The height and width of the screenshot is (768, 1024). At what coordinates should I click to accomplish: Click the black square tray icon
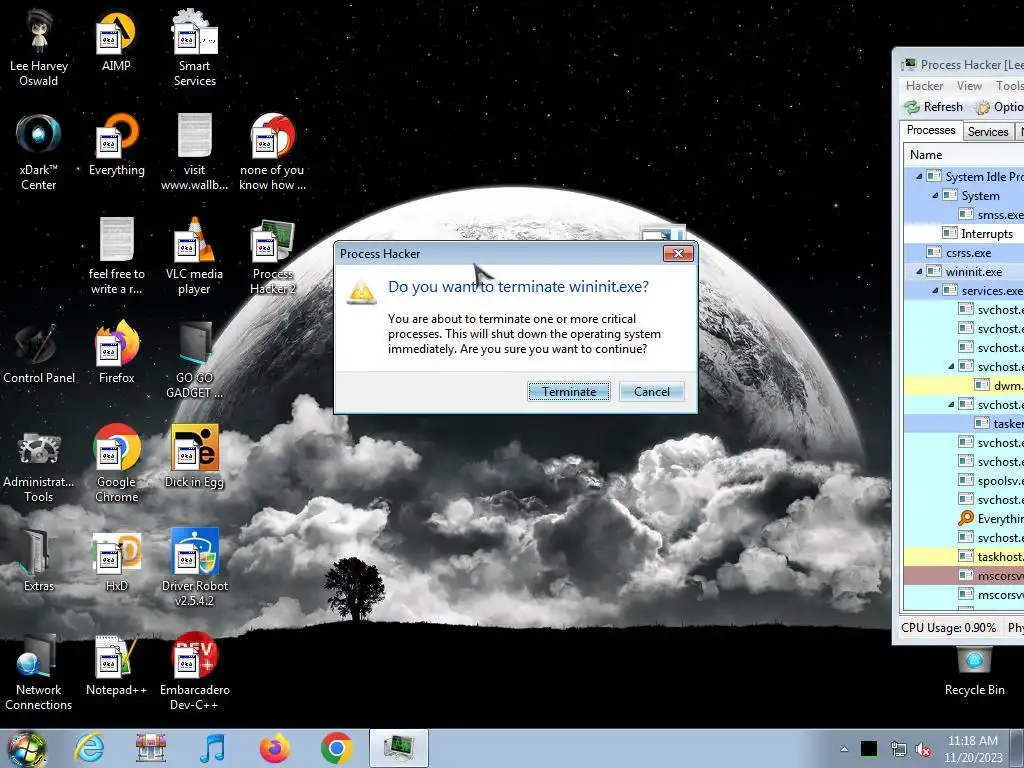[x=869, y=749]
